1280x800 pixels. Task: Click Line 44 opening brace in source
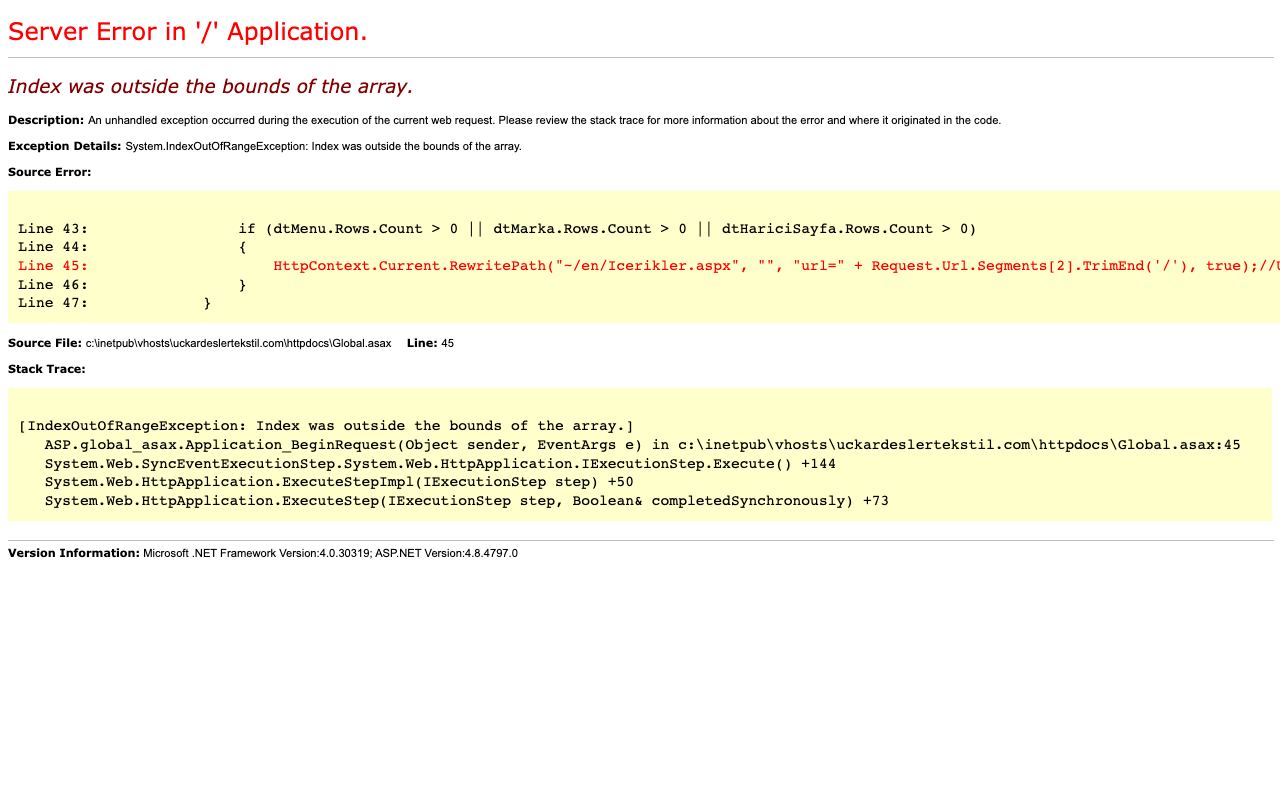coord(132,247)
